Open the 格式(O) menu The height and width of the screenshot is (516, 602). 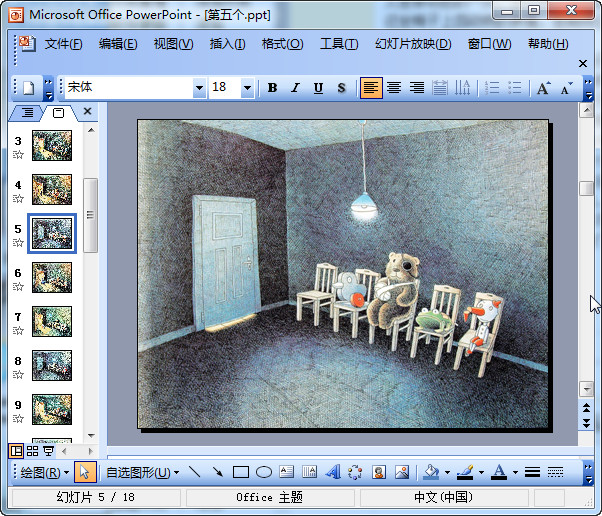coord(283,44)
